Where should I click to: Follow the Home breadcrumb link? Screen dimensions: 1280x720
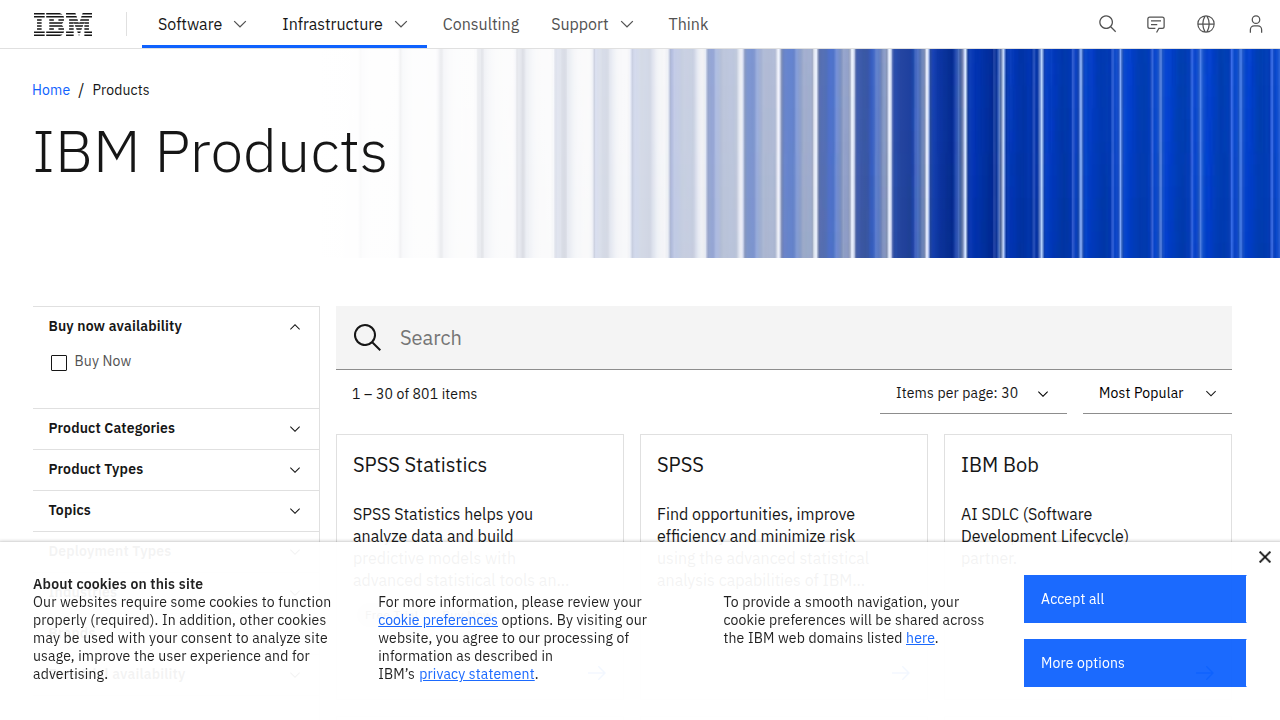(51, 90)
